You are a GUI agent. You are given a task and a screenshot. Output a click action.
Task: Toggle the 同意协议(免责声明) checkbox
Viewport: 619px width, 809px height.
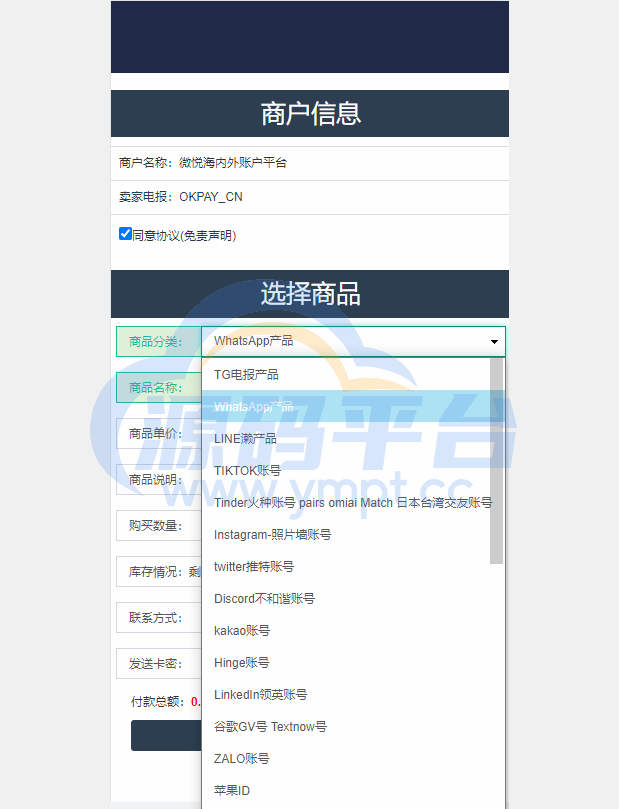[x=125, y=234]
